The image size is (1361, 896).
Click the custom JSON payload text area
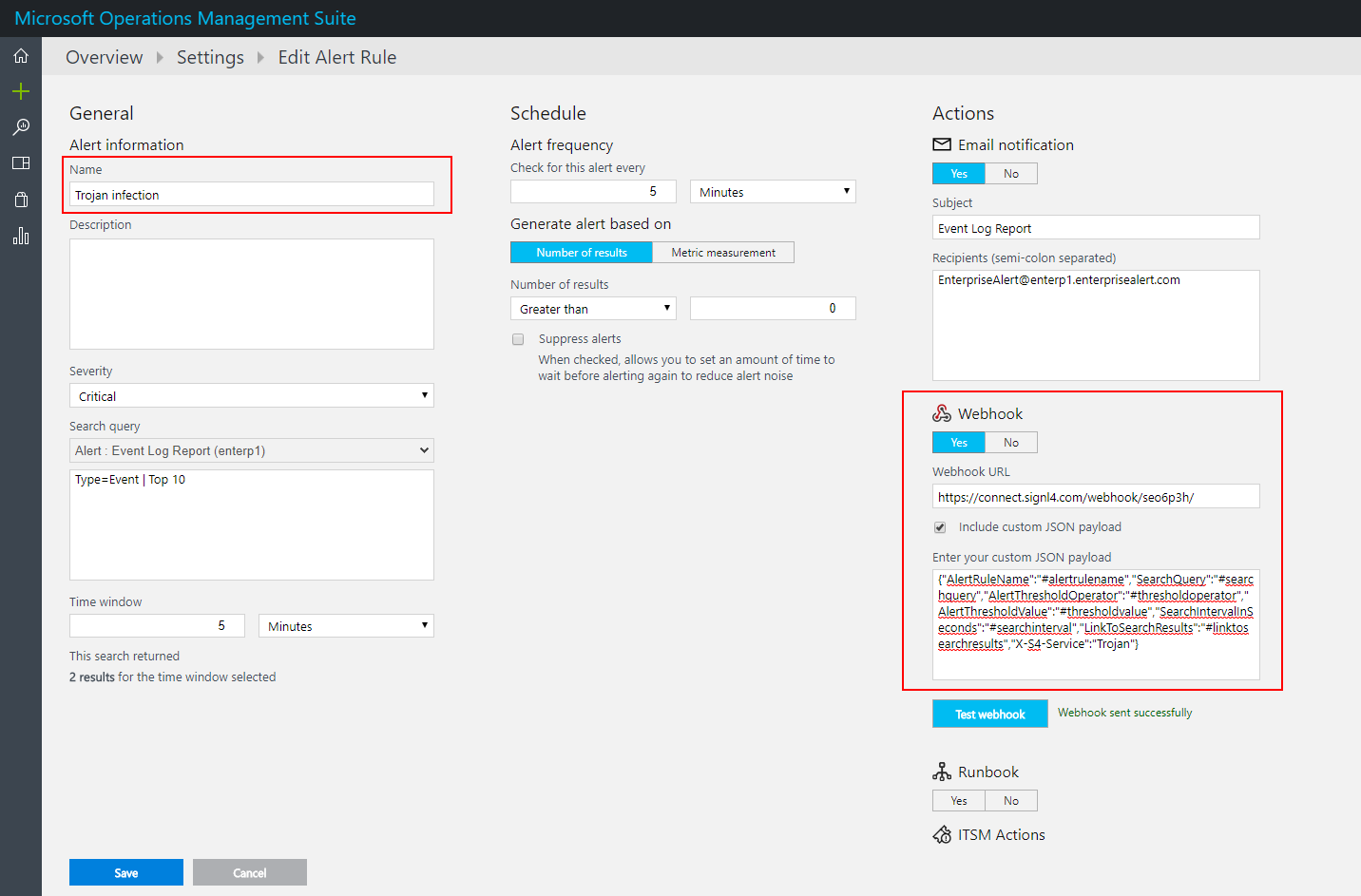point(1096,624)
